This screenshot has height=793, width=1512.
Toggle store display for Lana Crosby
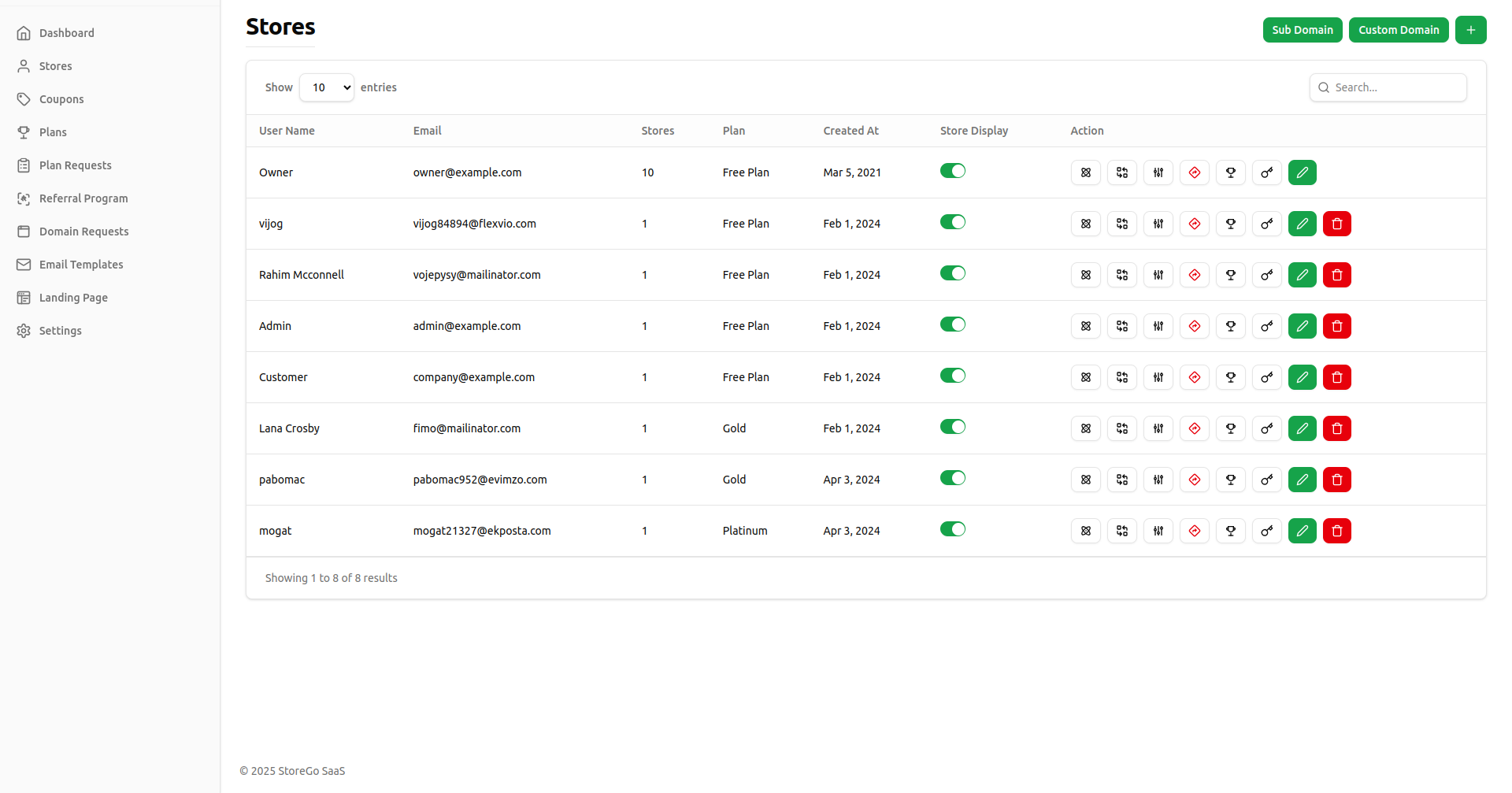click(952, 427)
